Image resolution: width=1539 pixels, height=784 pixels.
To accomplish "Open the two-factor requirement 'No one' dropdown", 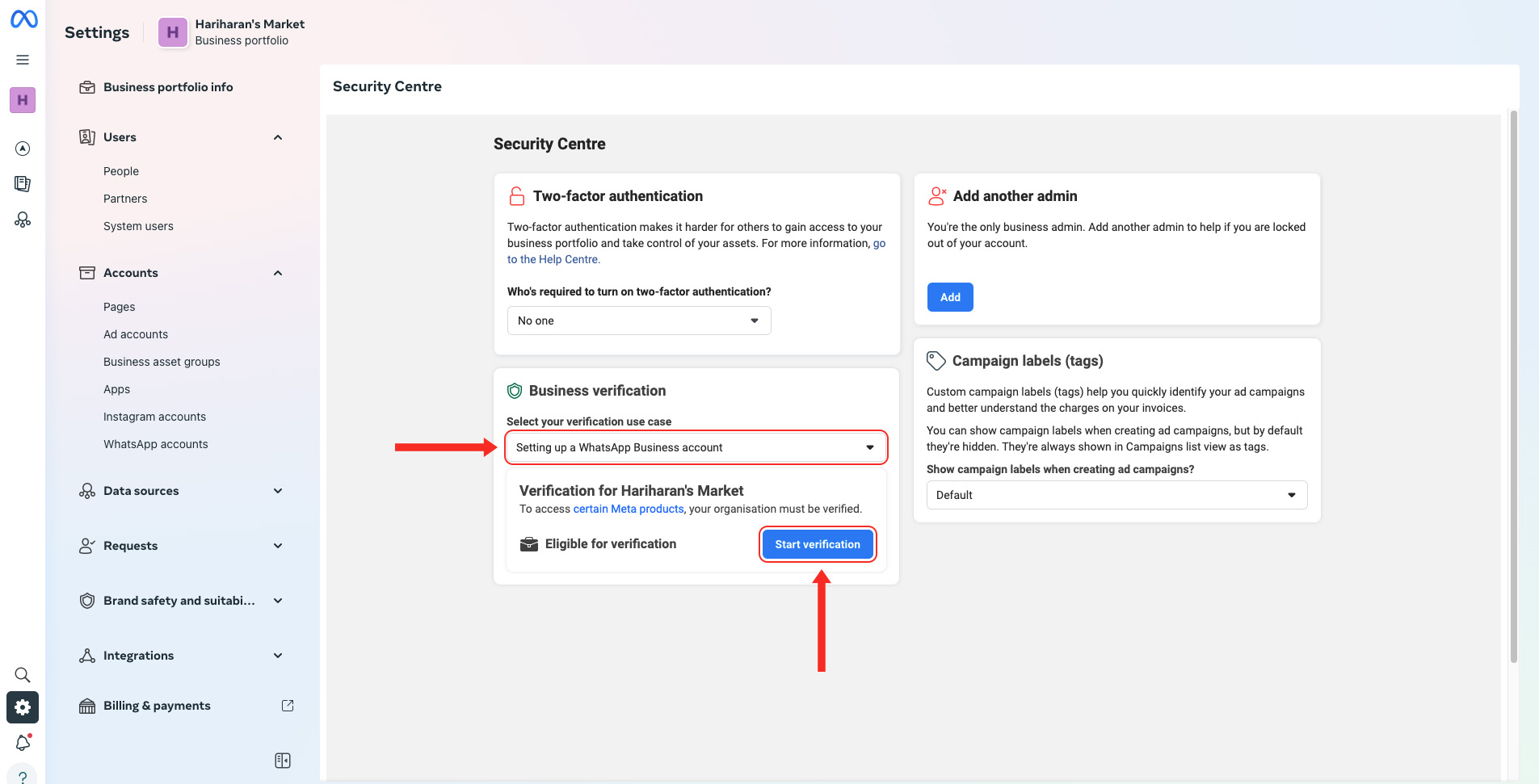I will click(639, 321).
